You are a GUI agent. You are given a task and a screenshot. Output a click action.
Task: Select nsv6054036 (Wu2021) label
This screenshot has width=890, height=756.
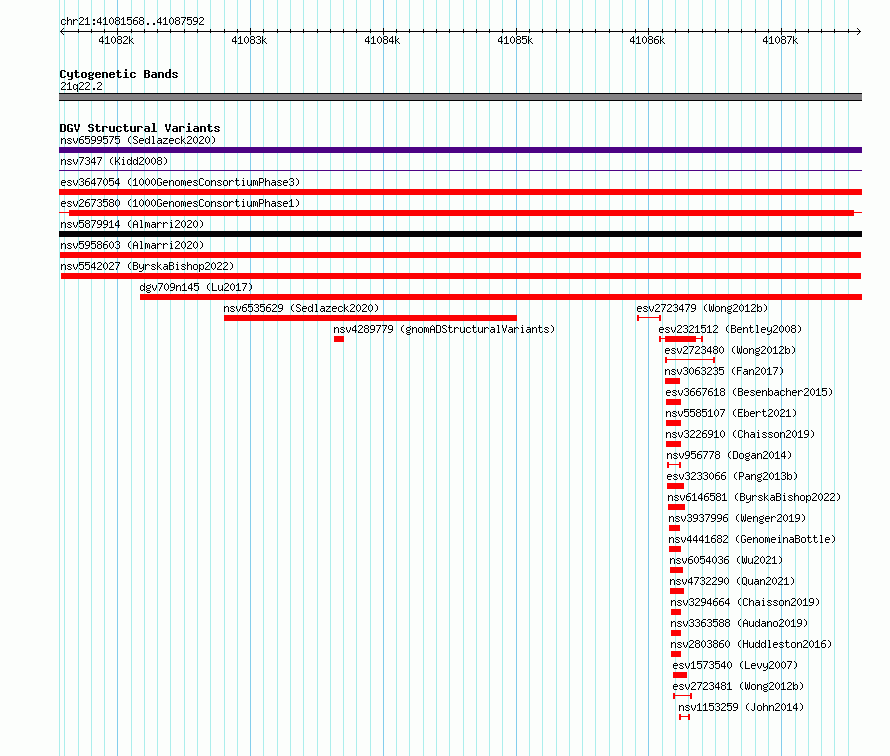[x=726, y=560]
